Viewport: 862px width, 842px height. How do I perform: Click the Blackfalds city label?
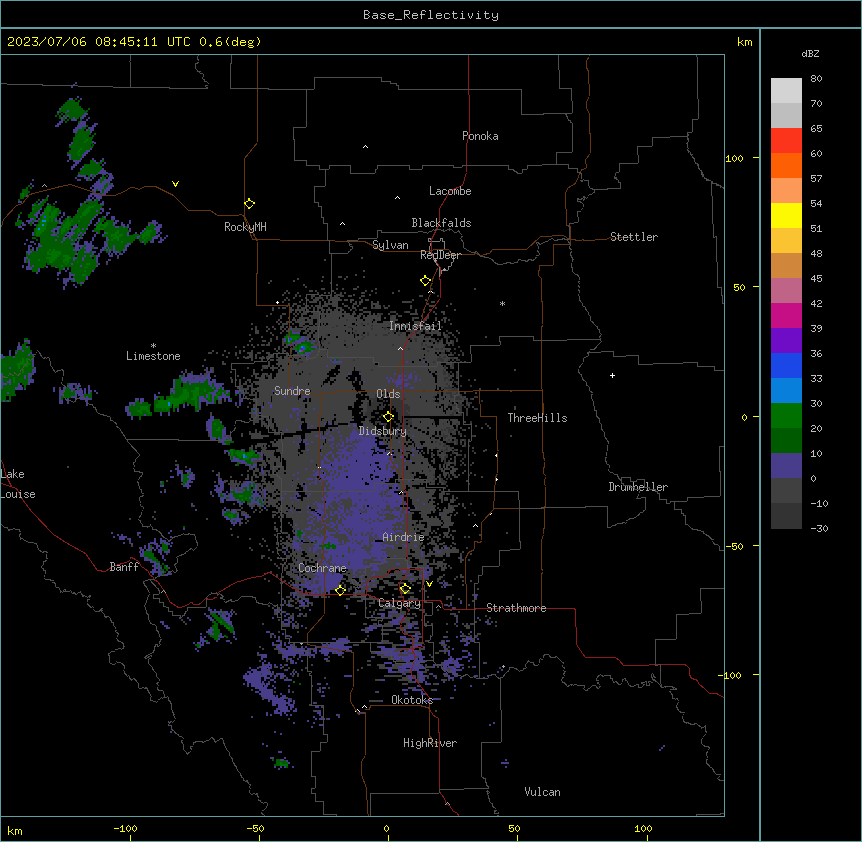point(441,223)
